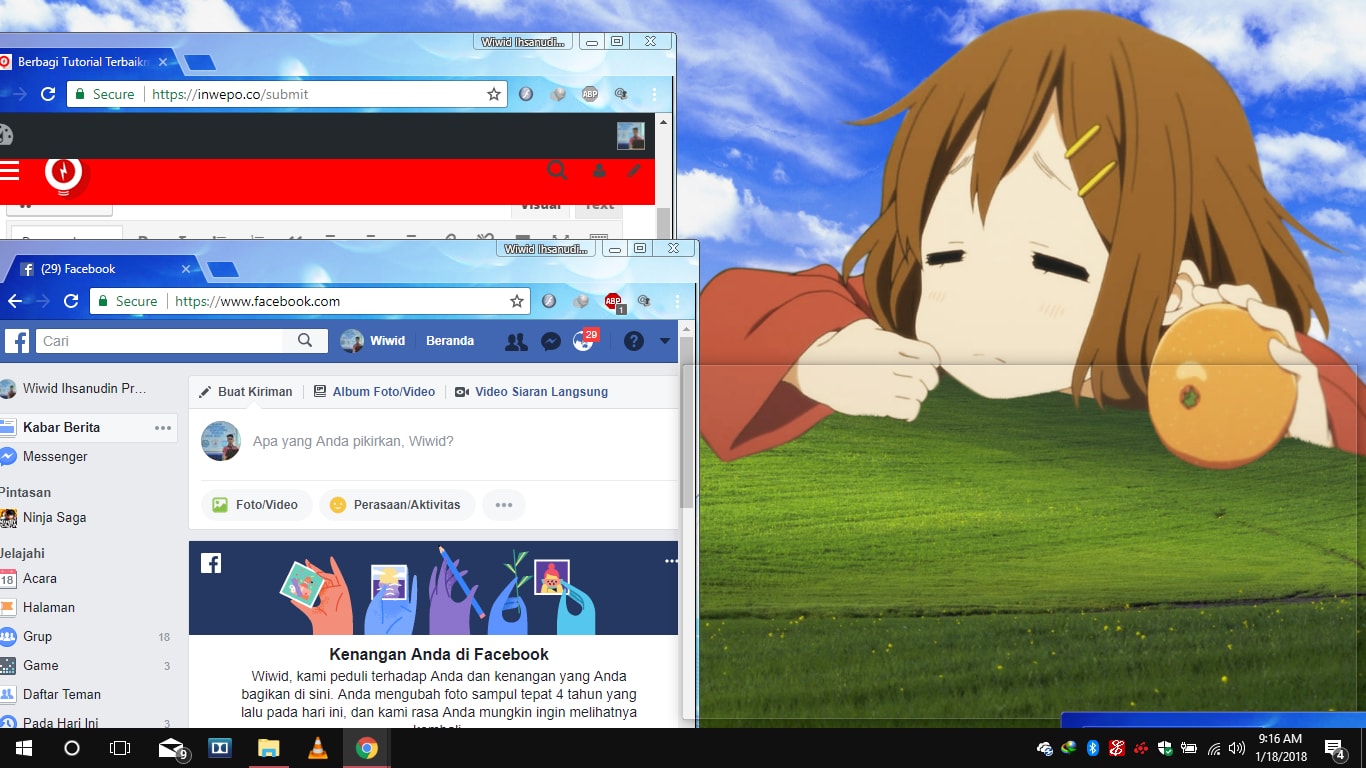
Task: Open the Windows Start menu
Action: tap(23, 748)
